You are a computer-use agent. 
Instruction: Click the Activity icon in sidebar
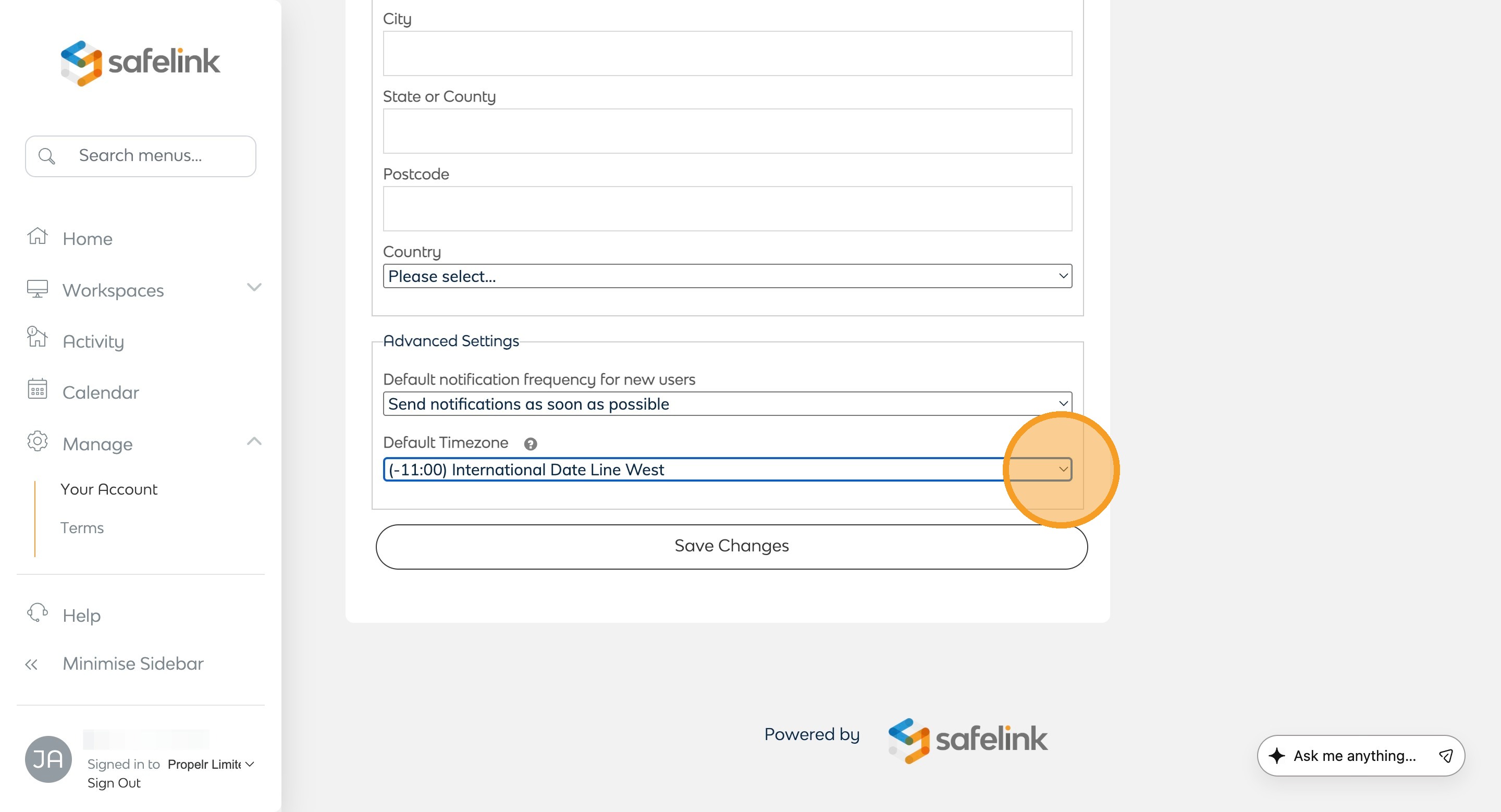pyautogui.click(x=38, y=338)
